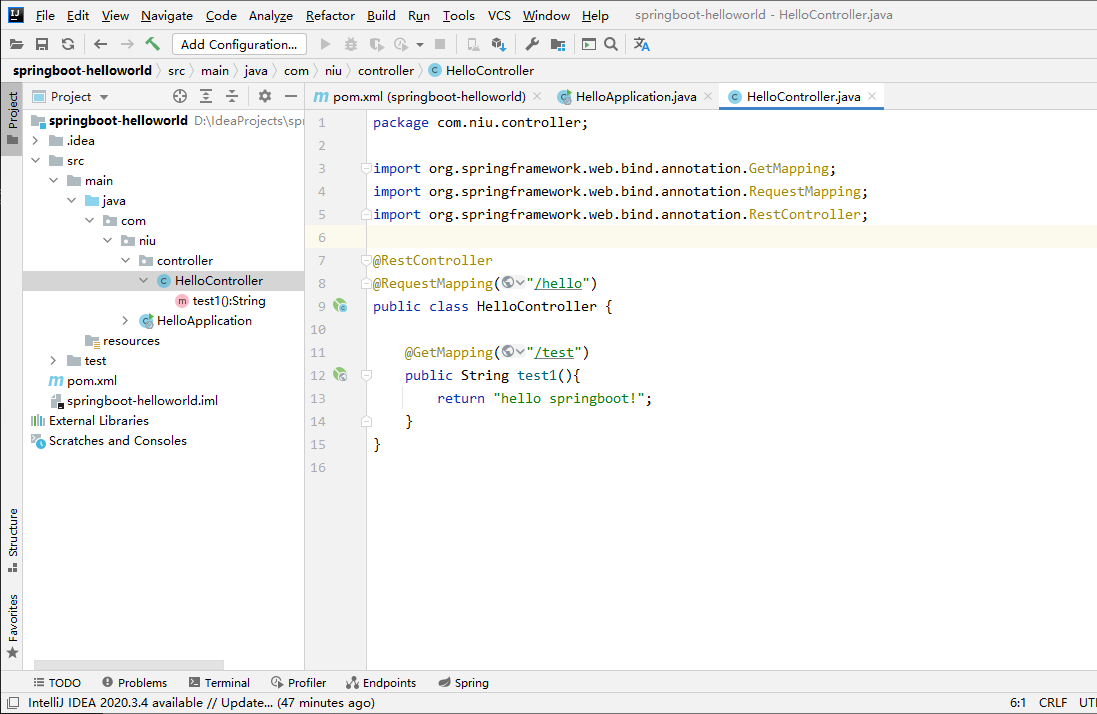1097x714 pixels.
Task: Expand the .idea folder in the tree
Action: [x=36, y=141]
